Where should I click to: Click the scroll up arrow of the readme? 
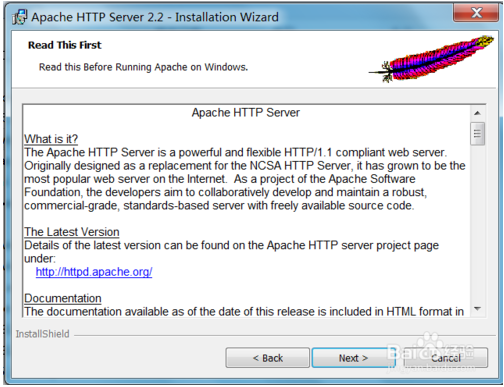477,113
